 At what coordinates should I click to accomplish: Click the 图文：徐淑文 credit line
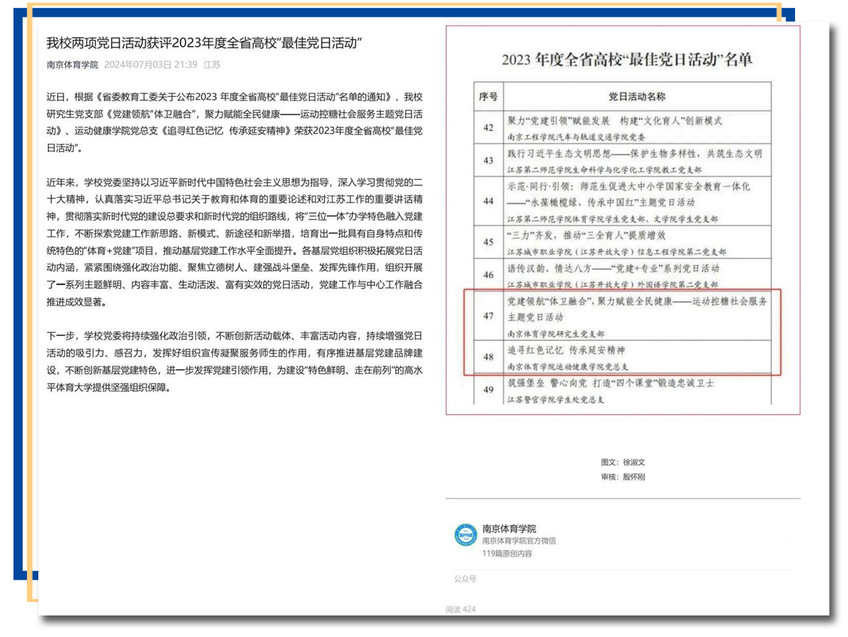click(x=625, y=462)
